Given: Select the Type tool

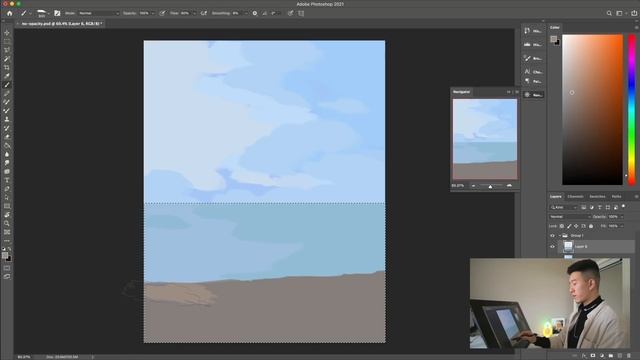Looking at the screenshot, I should point(7,180).
